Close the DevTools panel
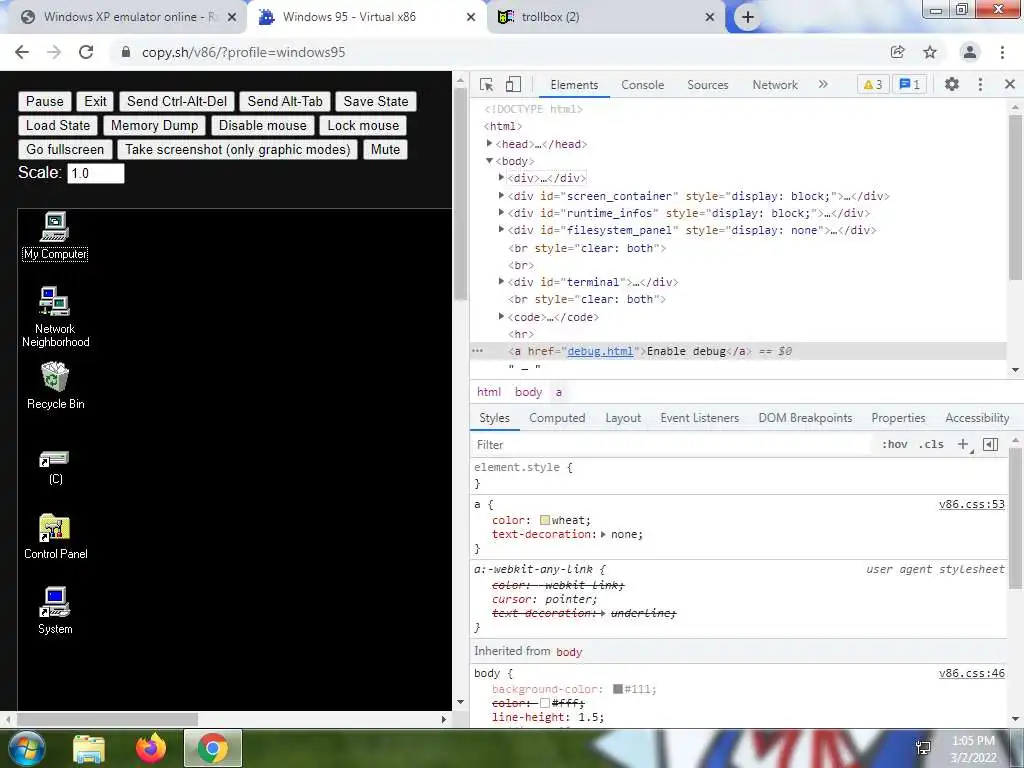The width and height of the screenshot is (1024, 768). [x=1010, y=84]
